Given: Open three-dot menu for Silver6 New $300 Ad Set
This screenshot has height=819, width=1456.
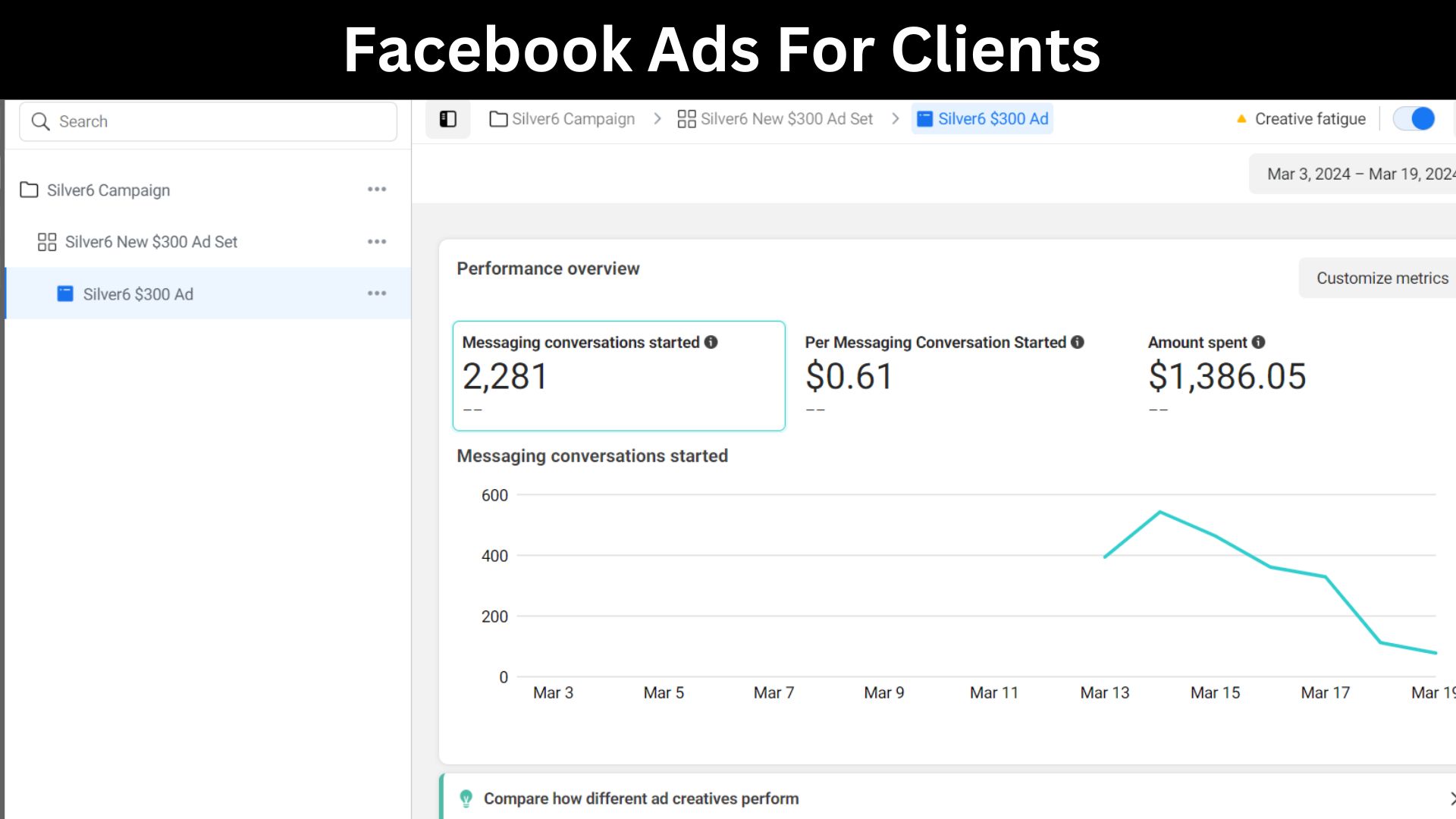Looking at the screenshot, I should (377, 242).
